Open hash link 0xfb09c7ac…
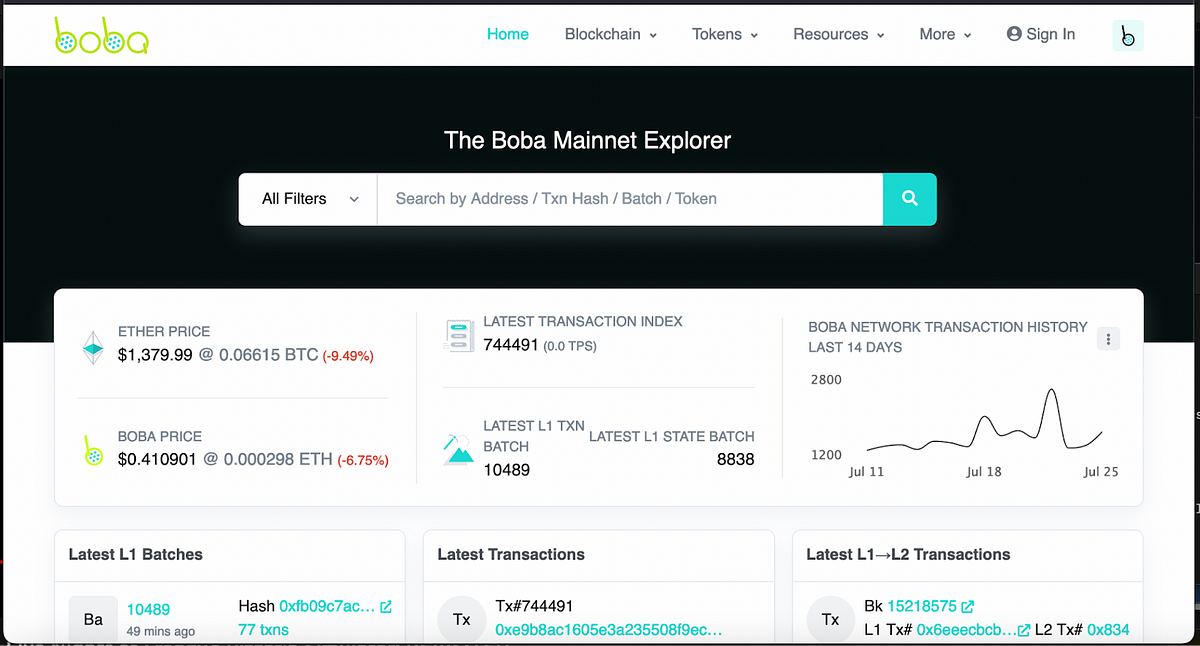This screenshot has width=1200, height=646. click(327, 606)
